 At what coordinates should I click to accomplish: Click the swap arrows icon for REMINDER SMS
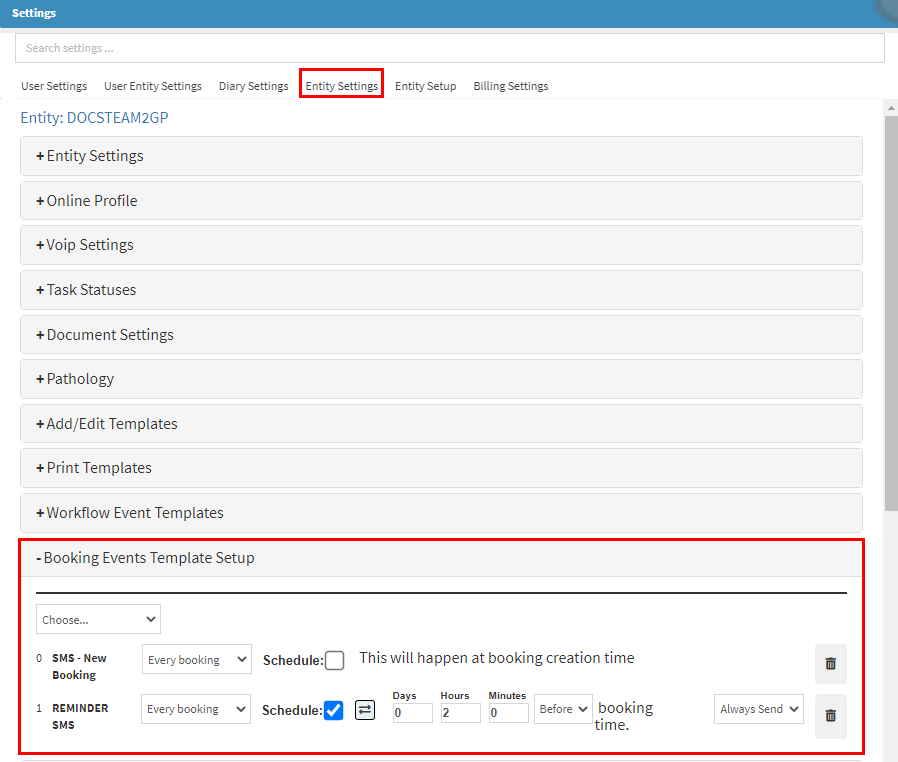365,710
